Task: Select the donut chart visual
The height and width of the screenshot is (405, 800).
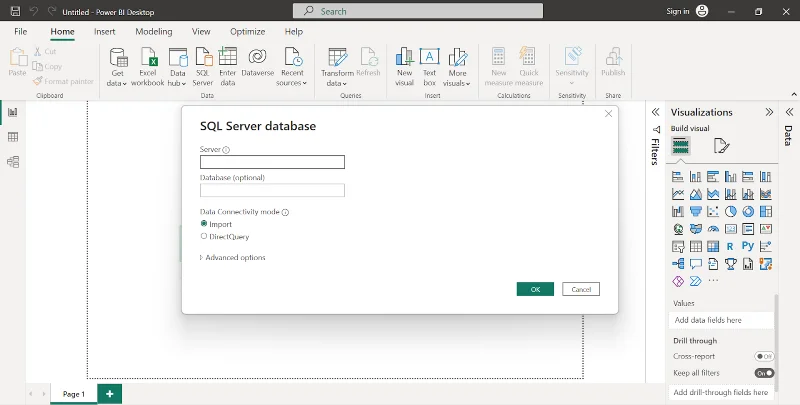Action: (x=748, y=212)
